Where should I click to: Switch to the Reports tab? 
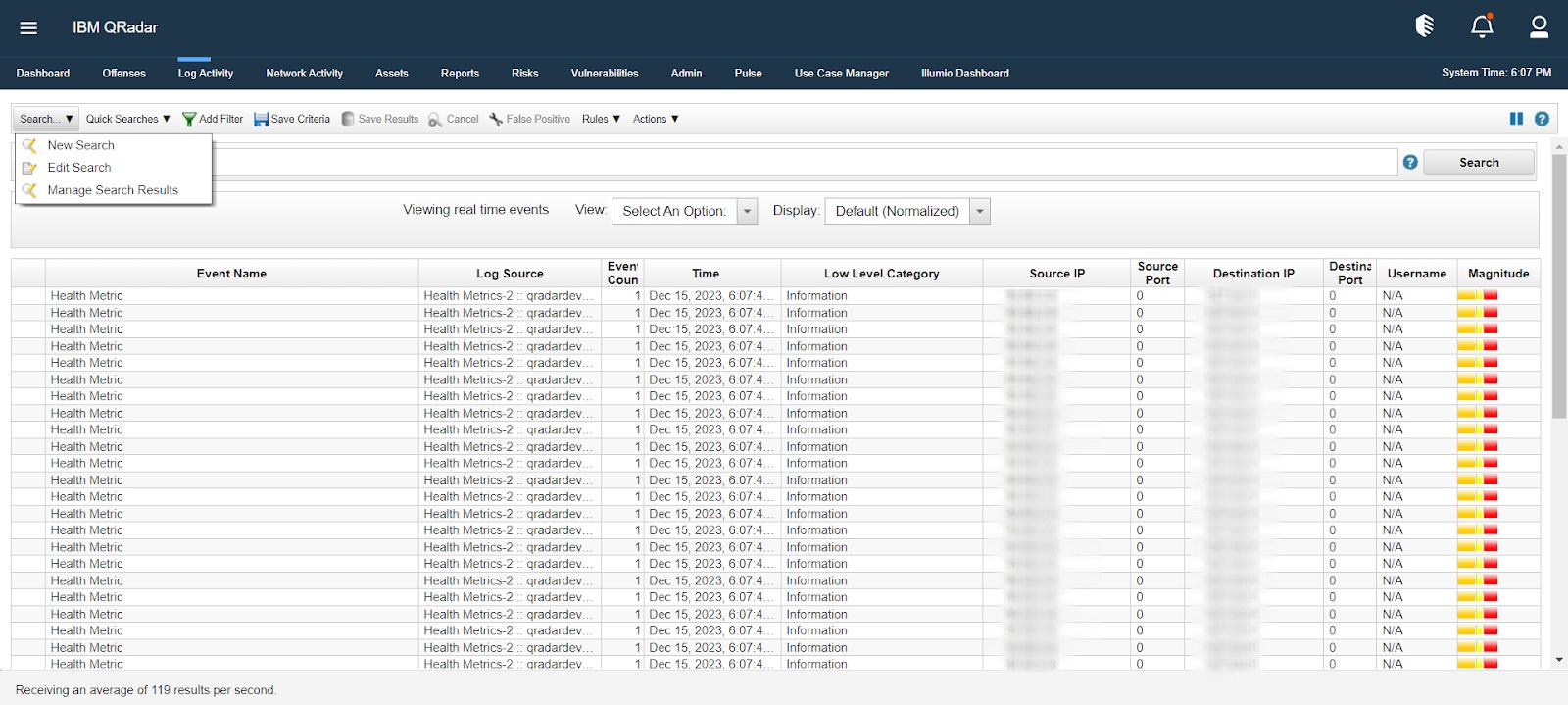(x=460, y=74)
